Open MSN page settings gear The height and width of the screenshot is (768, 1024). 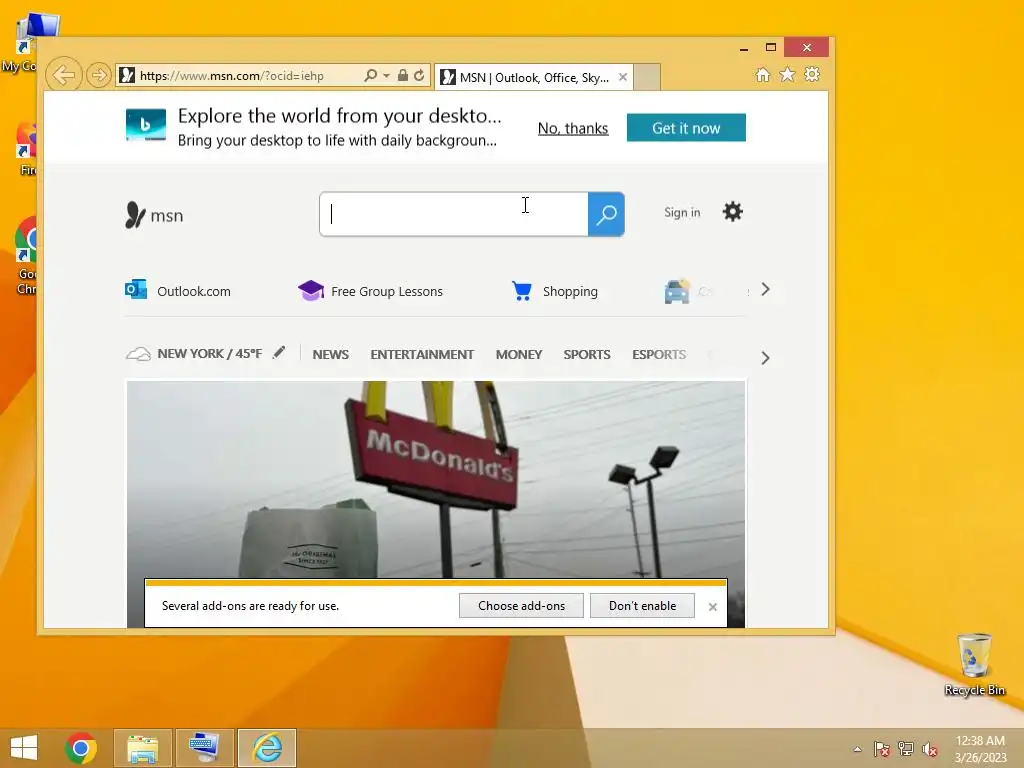733,212
